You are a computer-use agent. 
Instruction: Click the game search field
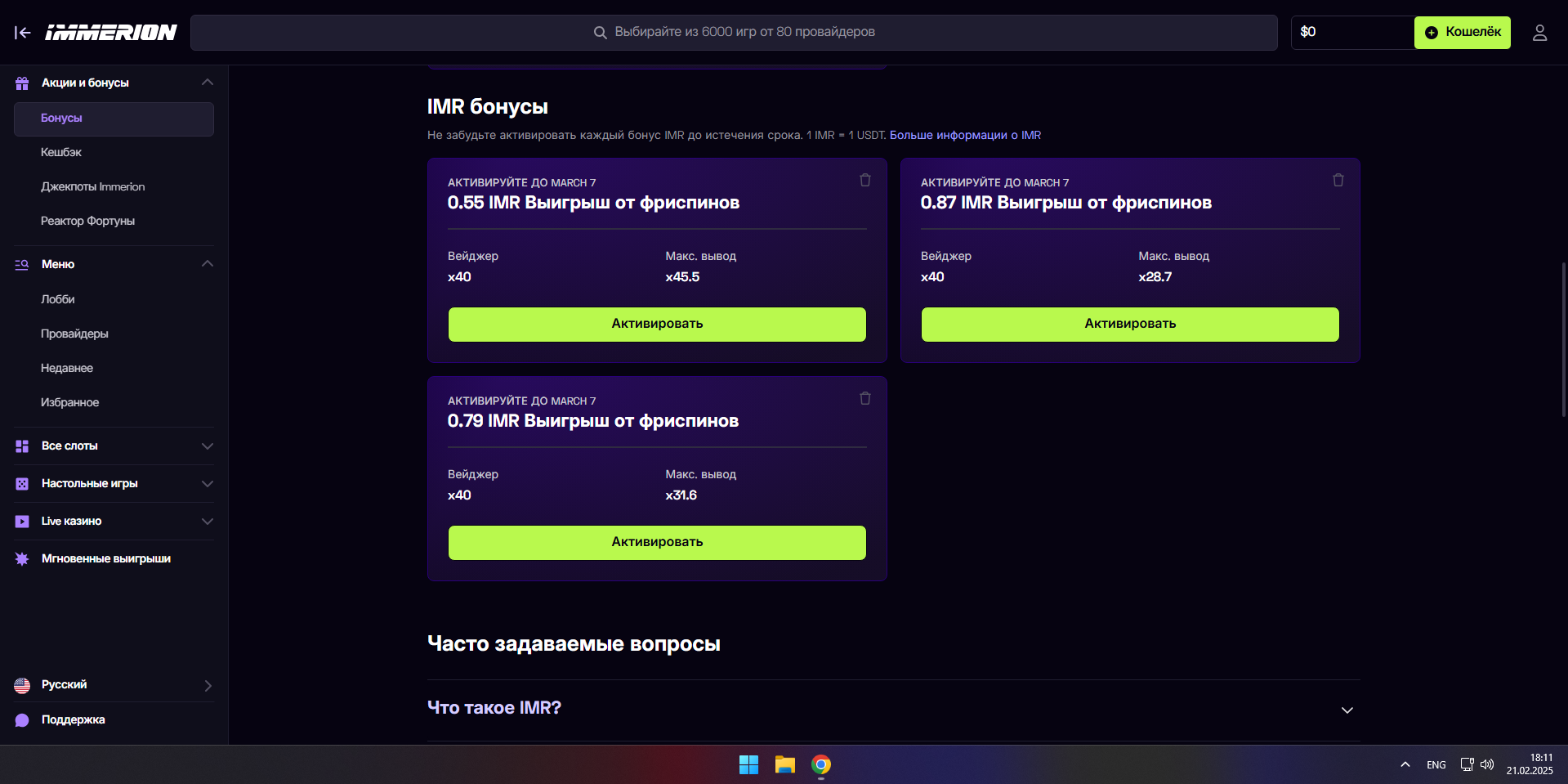(x=733, y=33)
